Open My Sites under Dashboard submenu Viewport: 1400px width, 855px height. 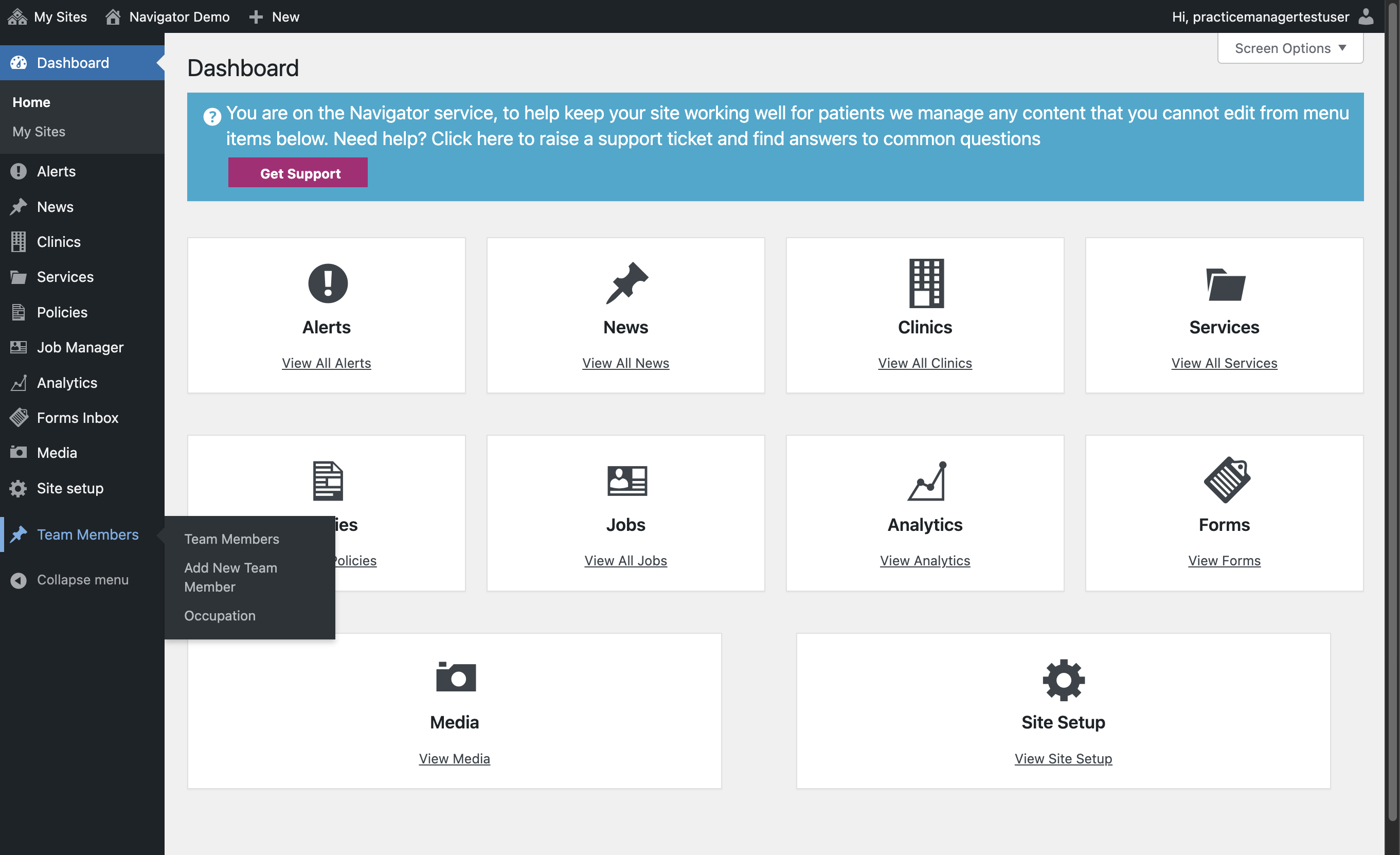(39, 131)
